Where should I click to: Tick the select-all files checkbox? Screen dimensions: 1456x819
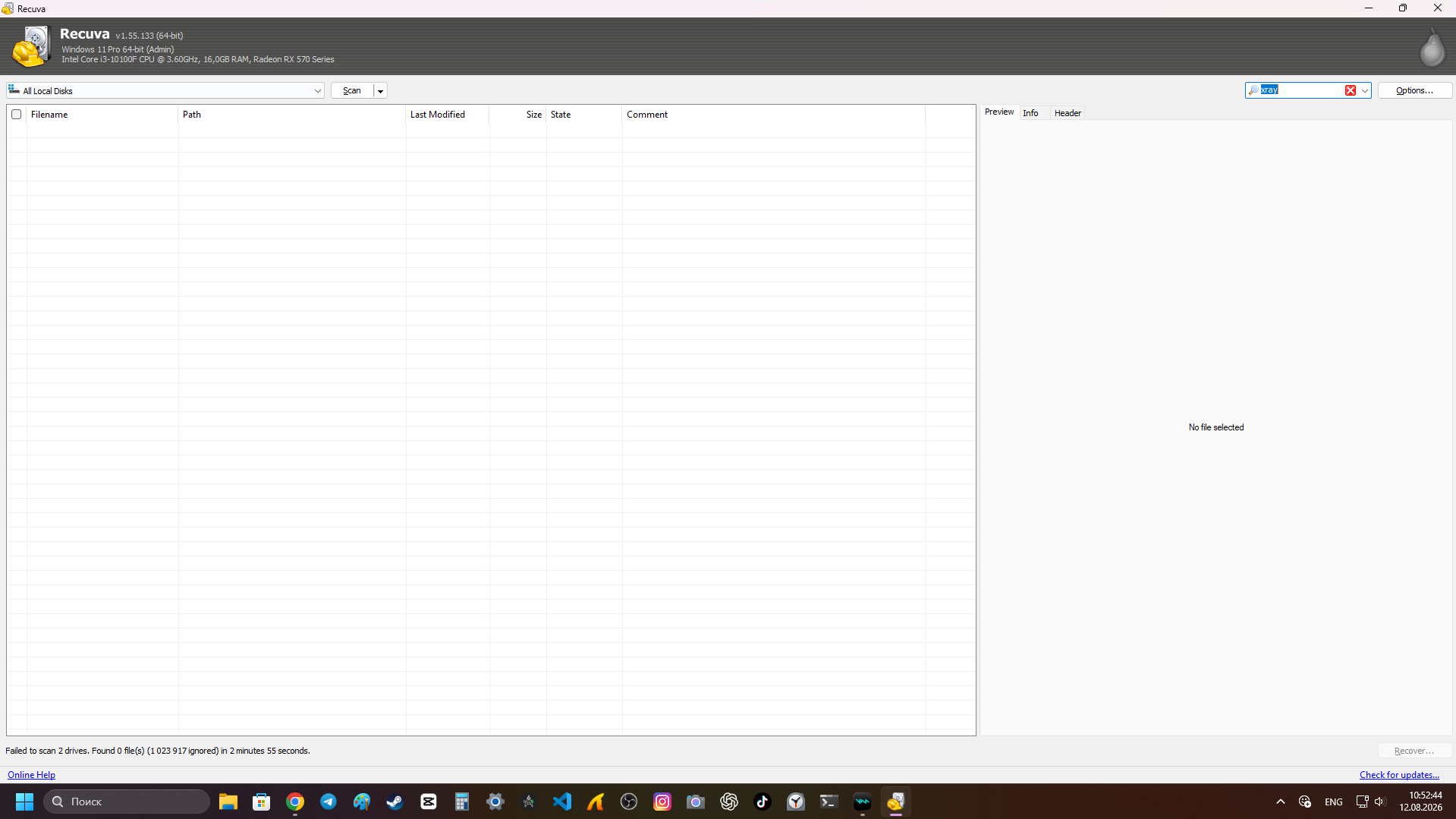pyautogui.click(x=16, y=115)
